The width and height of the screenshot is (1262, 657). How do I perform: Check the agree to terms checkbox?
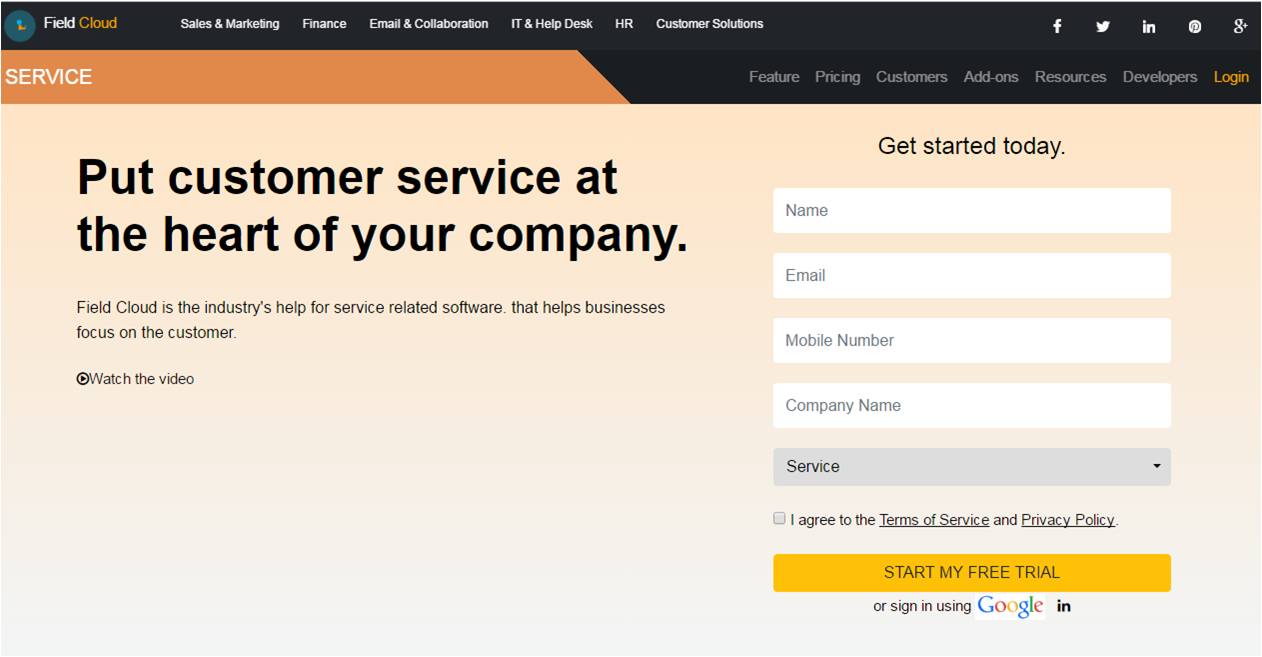(x=780, y=518)
